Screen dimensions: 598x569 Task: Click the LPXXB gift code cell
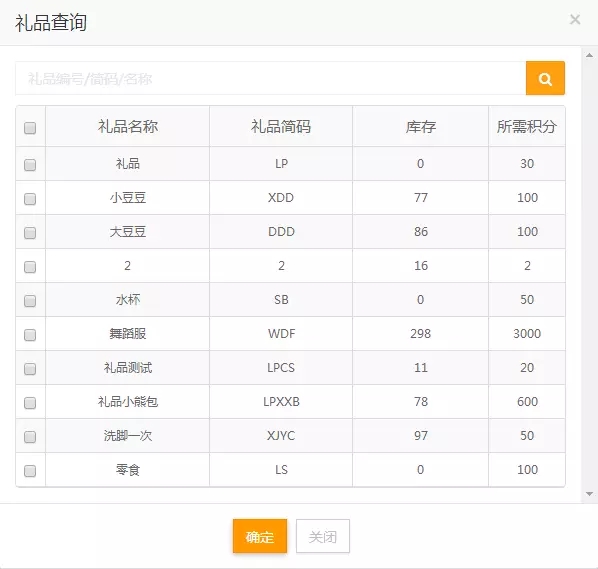pos(281,402)
